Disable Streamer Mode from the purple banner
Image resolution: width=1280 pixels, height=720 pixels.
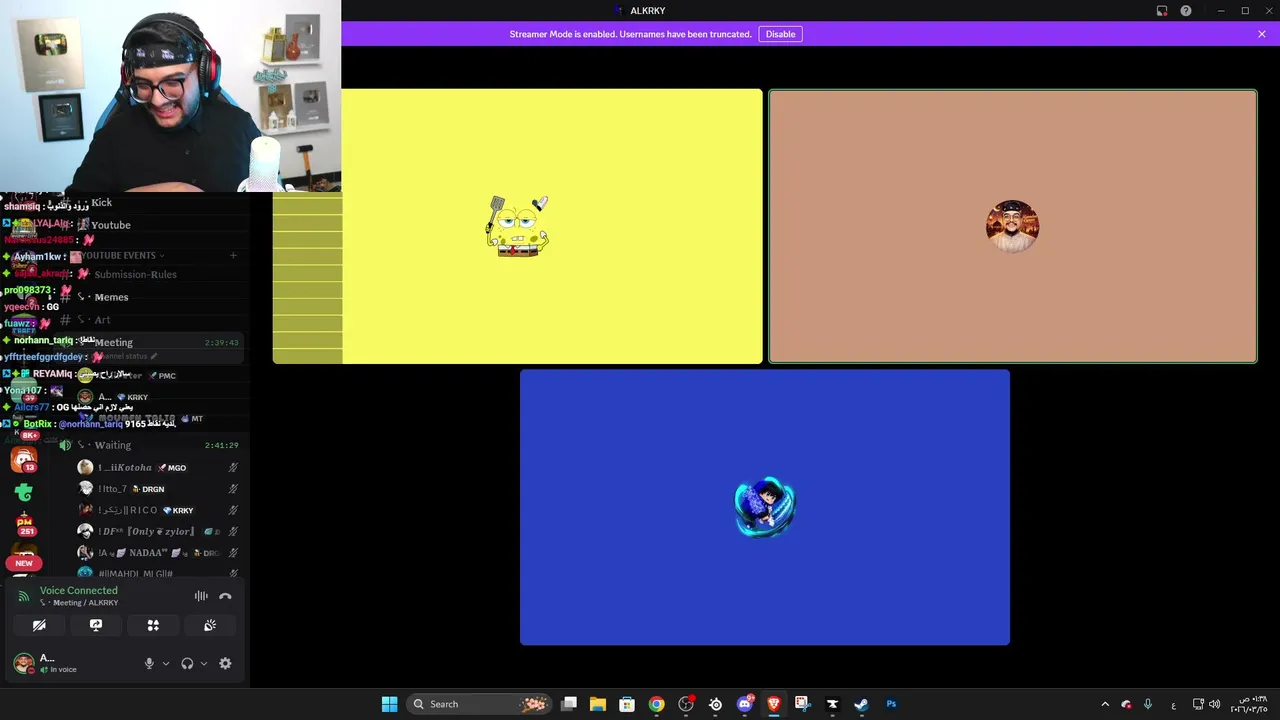pyautogui.click(x=780, y=34)
